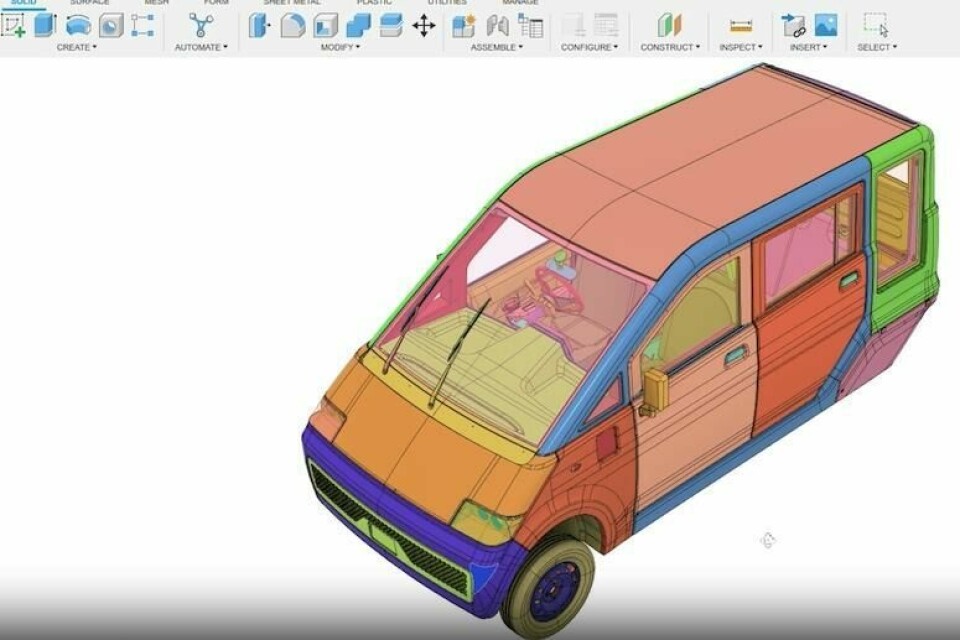This screenshot has height=640, width=960.
Task: Select the Revolve tool
Action: pos(78,25)
